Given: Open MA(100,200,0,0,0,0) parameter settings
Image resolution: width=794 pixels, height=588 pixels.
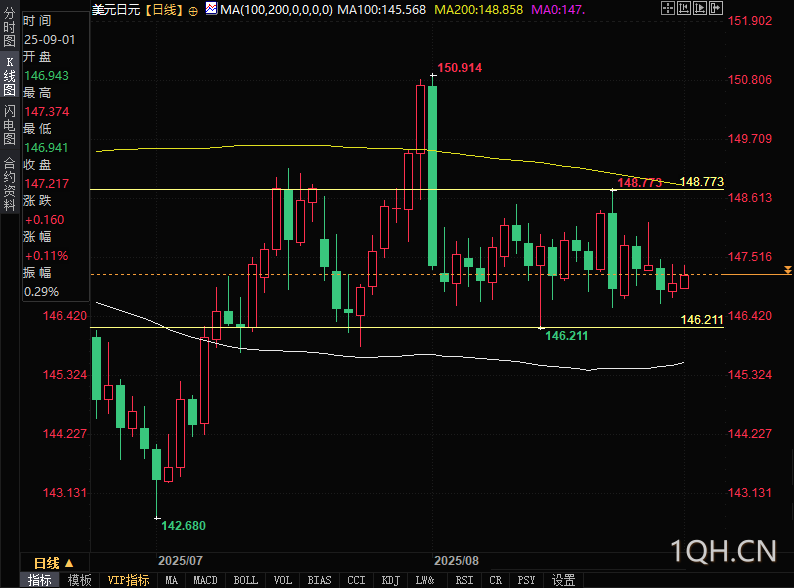Looking at the screenshot, I should [x=276, y=9].
